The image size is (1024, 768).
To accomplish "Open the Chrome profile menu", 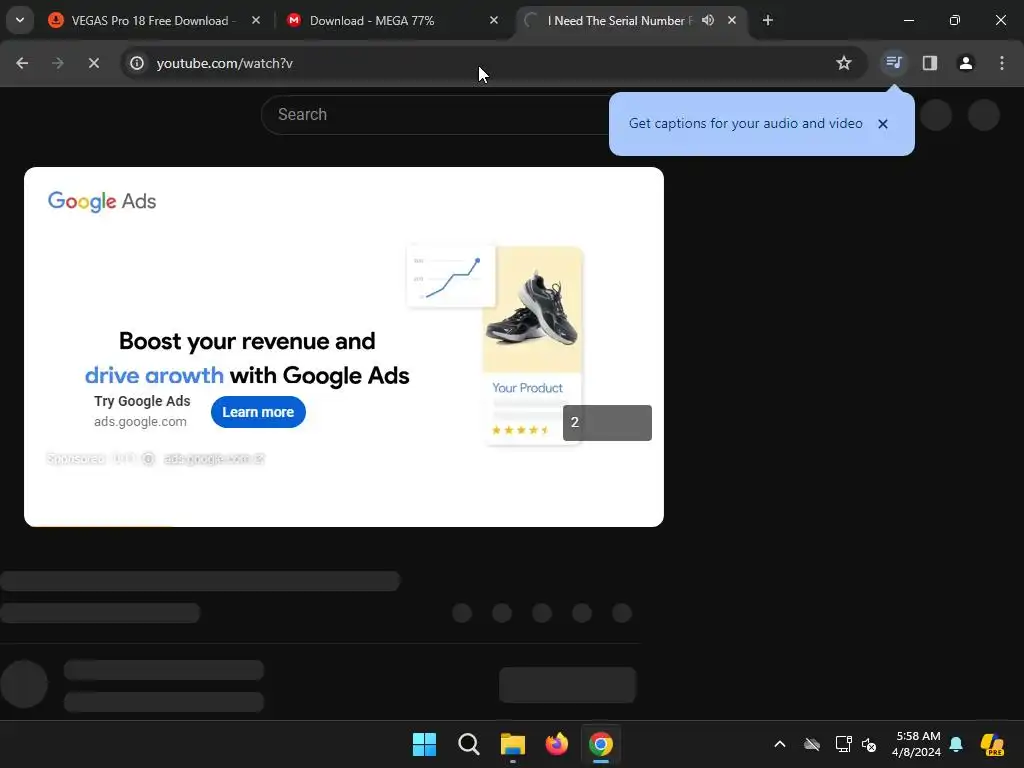I will [x=966, y=63].
